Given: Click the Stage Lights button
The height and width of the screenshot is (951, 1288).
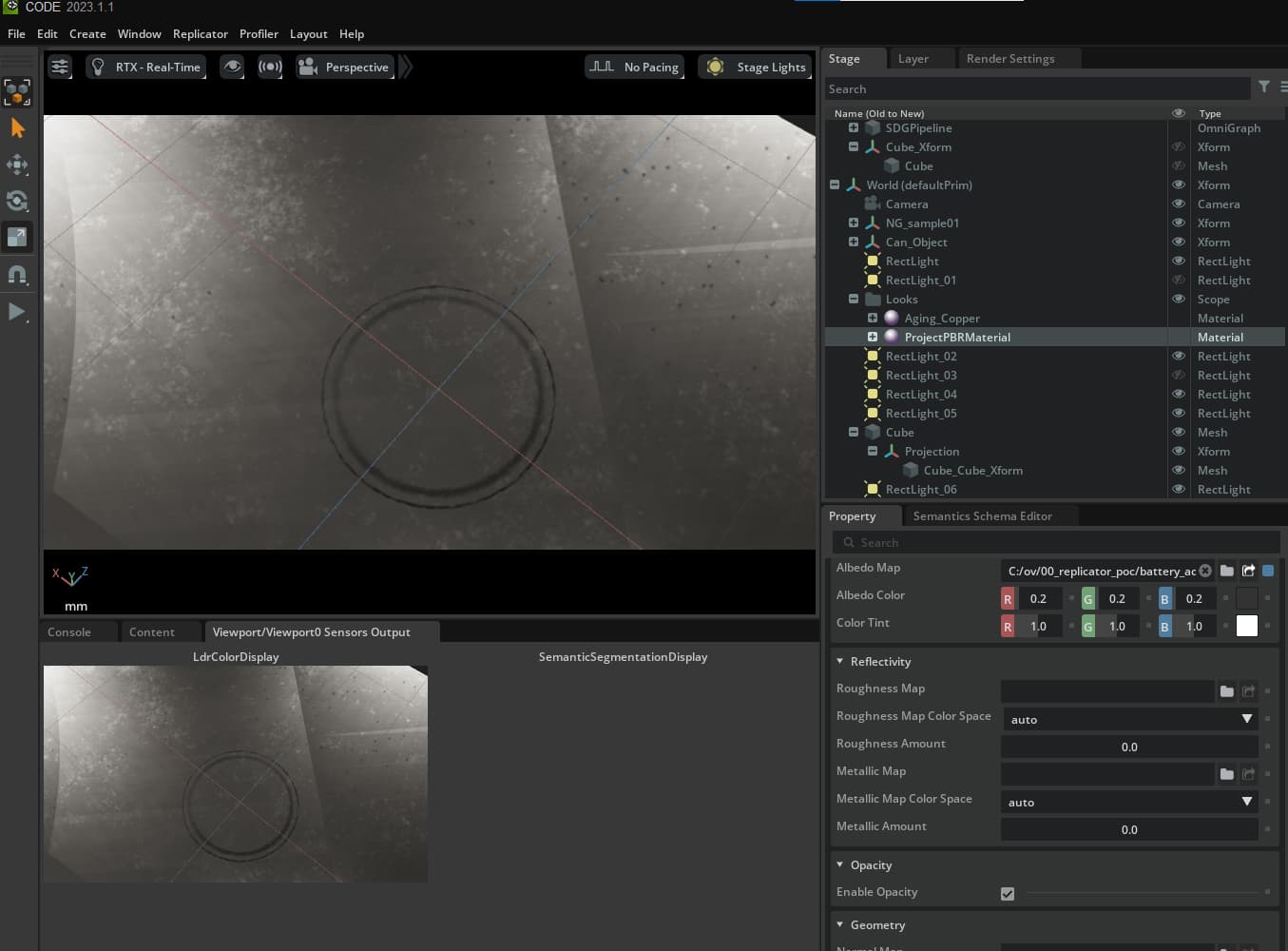Looking at the screenshot, I should pos(755,67).
